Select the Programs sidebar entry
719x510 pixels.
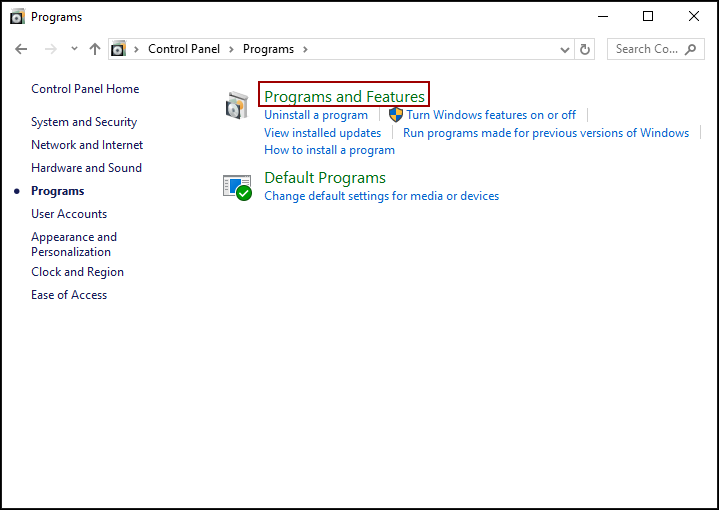point(58,191)
